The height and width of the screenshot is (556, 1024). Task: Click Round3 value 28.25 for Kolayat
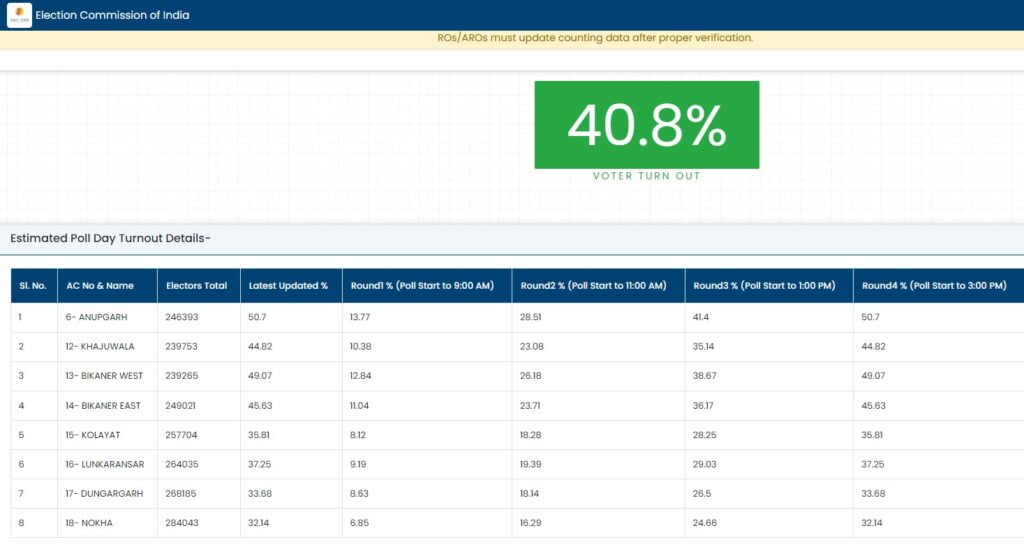705,435
